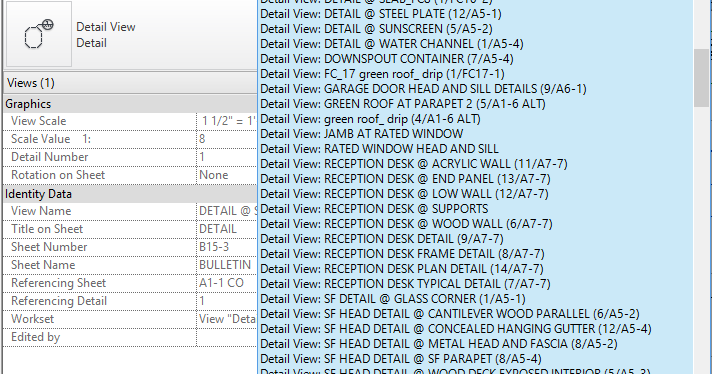Image resolution: width=712 pixels, height=374 pixels.
Task: Click the Sheet Name value BULLETIN
Action: tap(227, 265)
